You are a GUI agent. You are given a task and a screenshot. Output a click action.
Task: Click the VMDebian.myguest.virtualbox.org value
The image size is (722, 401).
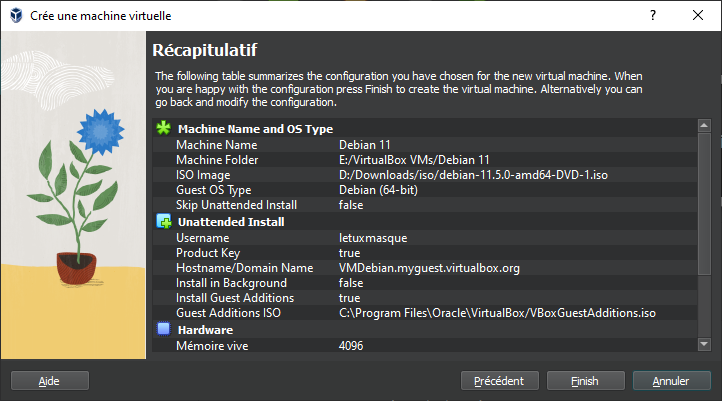[x=429, y=268]
